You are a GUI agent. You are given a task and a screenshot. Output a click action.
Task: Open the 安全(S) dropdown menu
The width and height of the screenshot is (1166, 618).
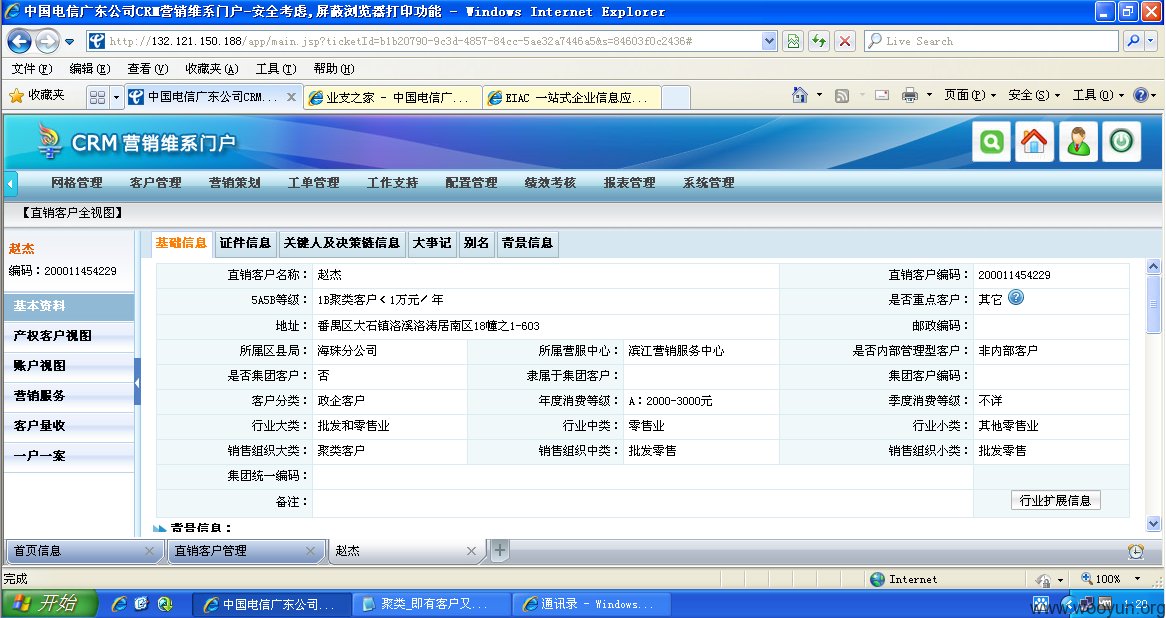point(1034,95)
